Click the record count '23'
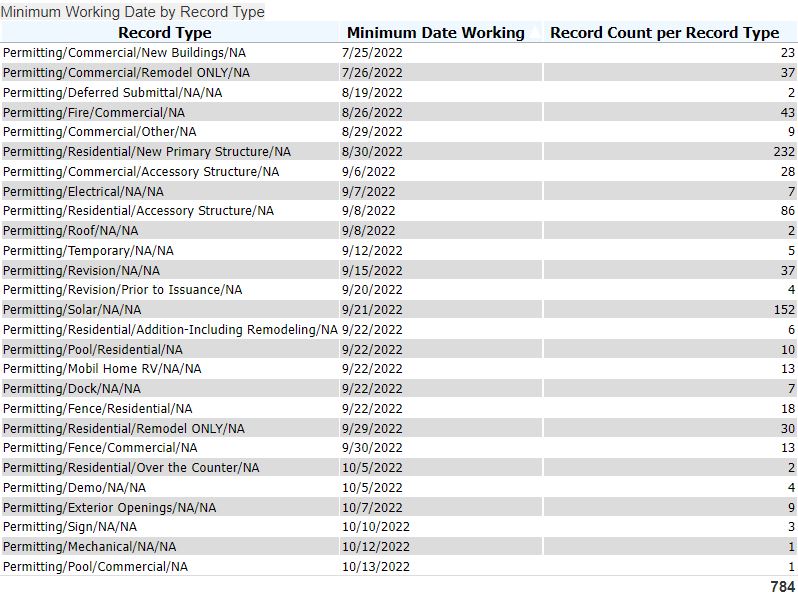The image size is (798, 598). [787, 52]
